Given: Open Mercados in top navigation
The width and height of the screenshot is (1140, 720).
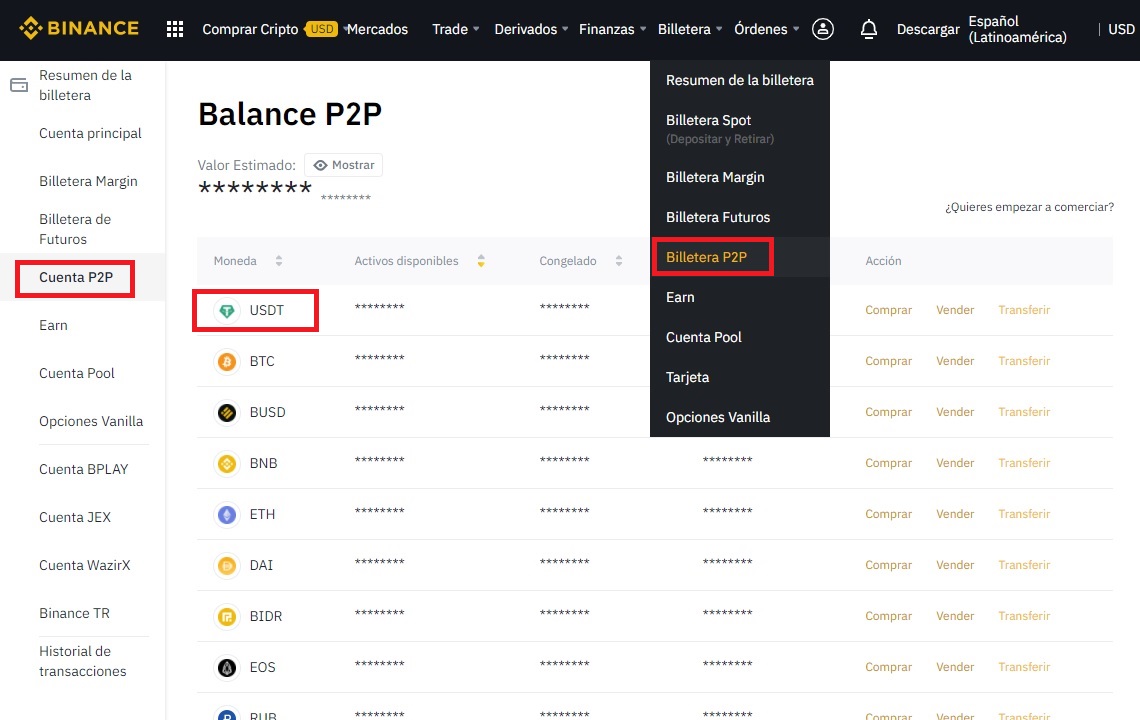Looking at the screenshot, I should (x=377, y=29).
